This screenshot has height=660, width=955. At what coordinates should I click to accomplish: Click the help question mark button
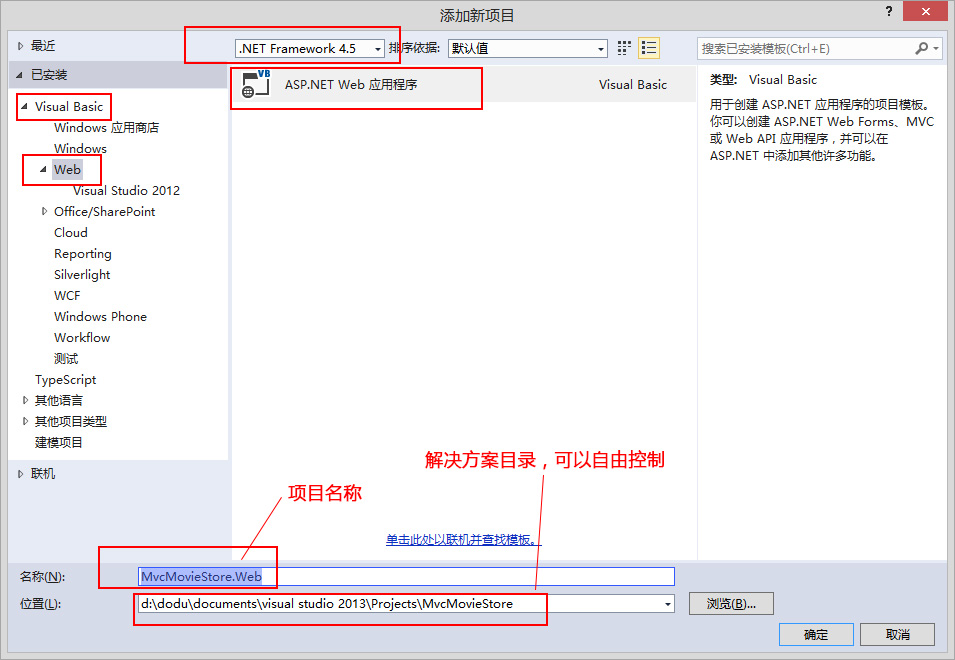click(x=889, y=11)
